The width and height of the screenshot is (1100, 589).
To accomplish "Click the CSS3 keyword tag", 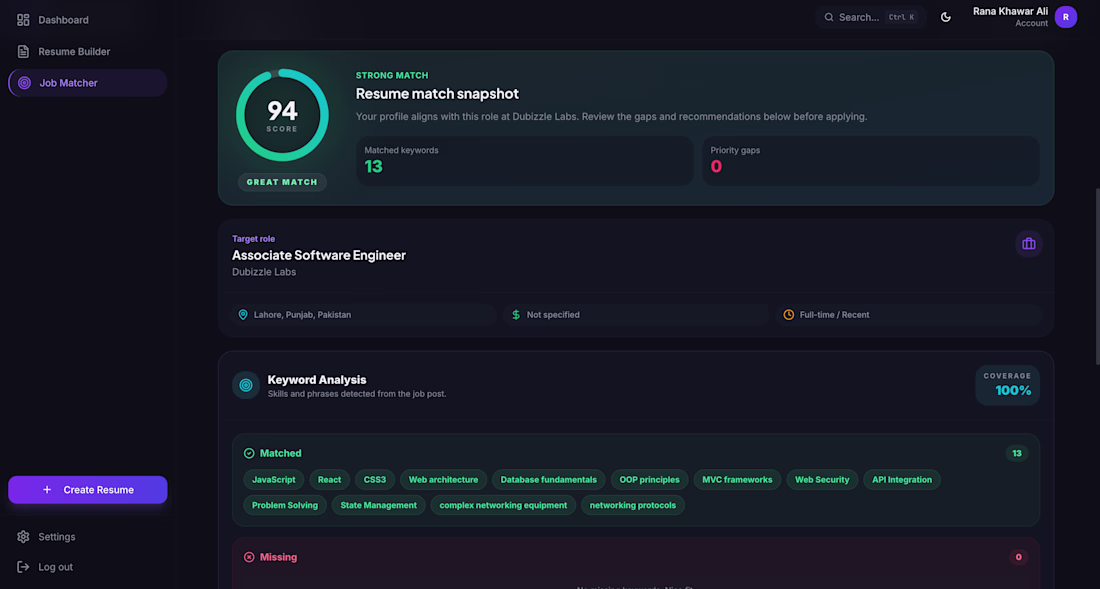I will point(375,480).
